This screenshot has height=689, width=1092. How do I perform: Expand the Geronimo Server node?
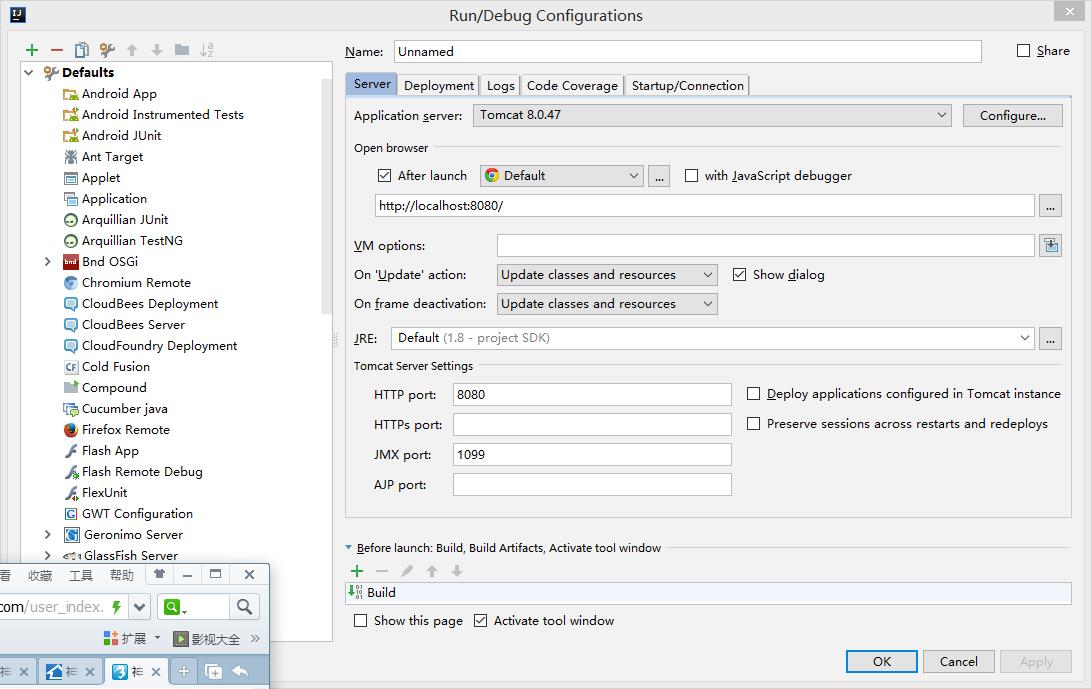[47, 535]
